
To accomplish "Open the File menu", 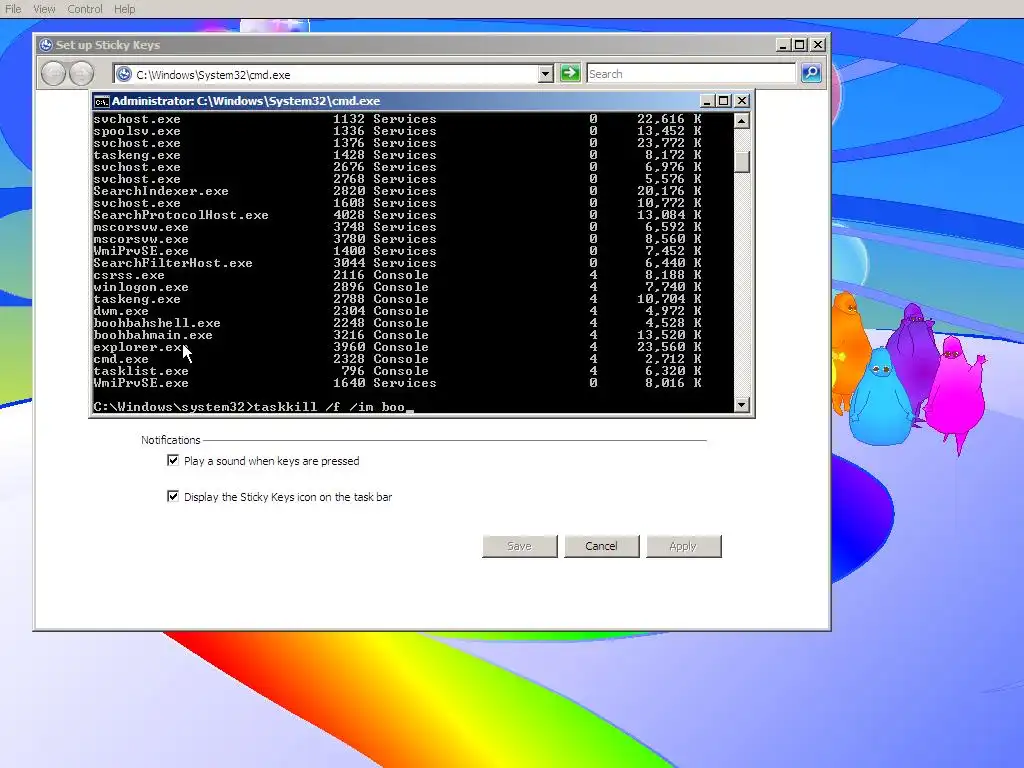I will click(x=13, y=9).
